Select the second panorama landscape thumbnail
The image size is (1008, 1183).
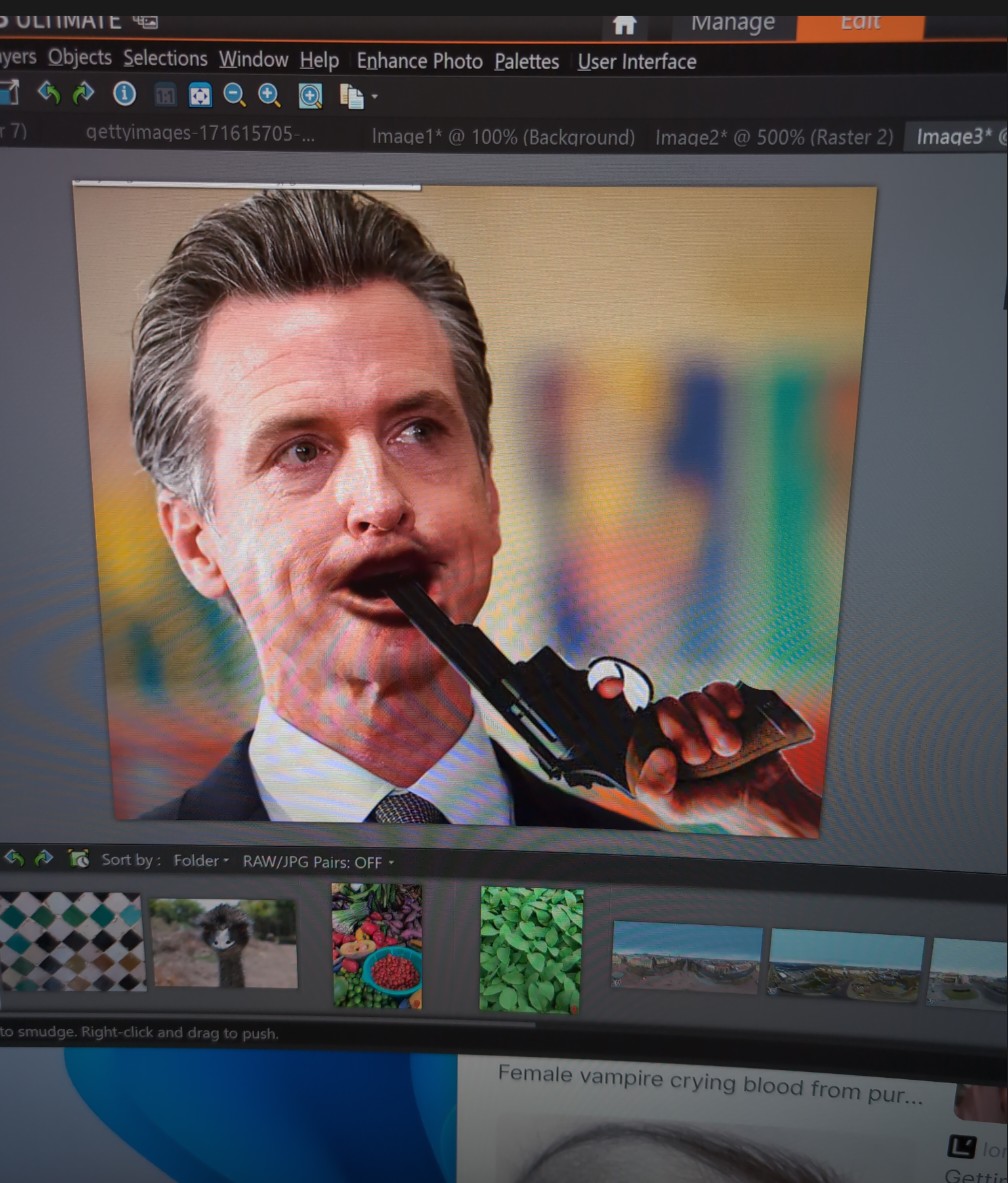click(845, 966)
